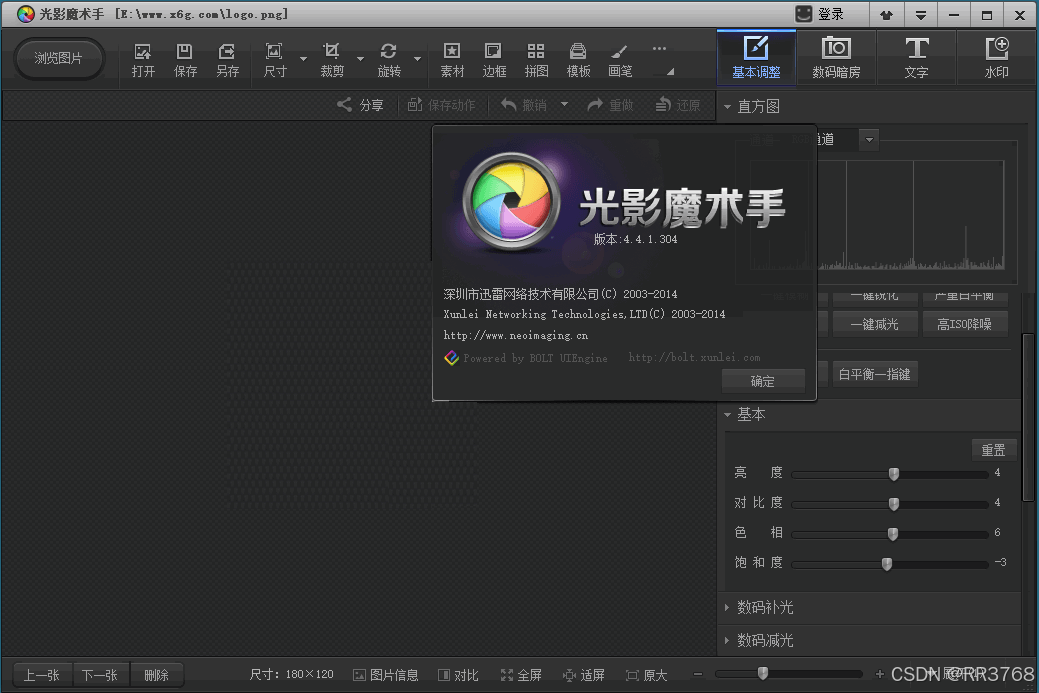This screenshot has width=1039, height=693.
Task: Open the histogram channel dropdown
Action: click(x=869, y=140)
